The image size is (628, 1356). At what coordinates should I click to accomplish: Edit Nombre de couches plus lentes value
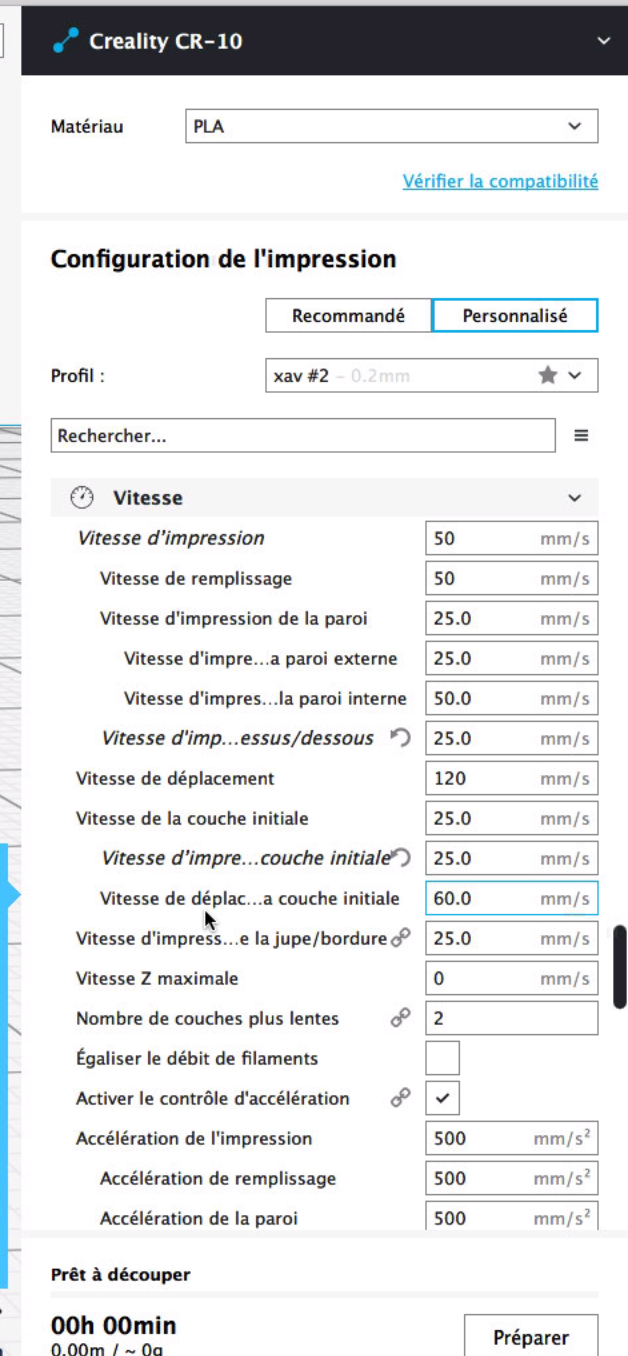512,1018
